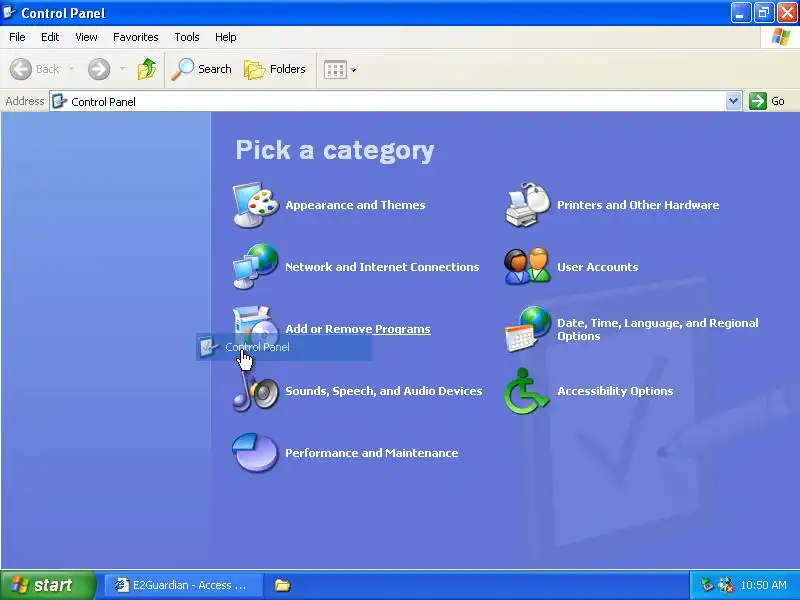The width and height of the screenshot is (800, 600).
Task: Click the Up folder arrow icon in toolbar
Action: [147, 69]
